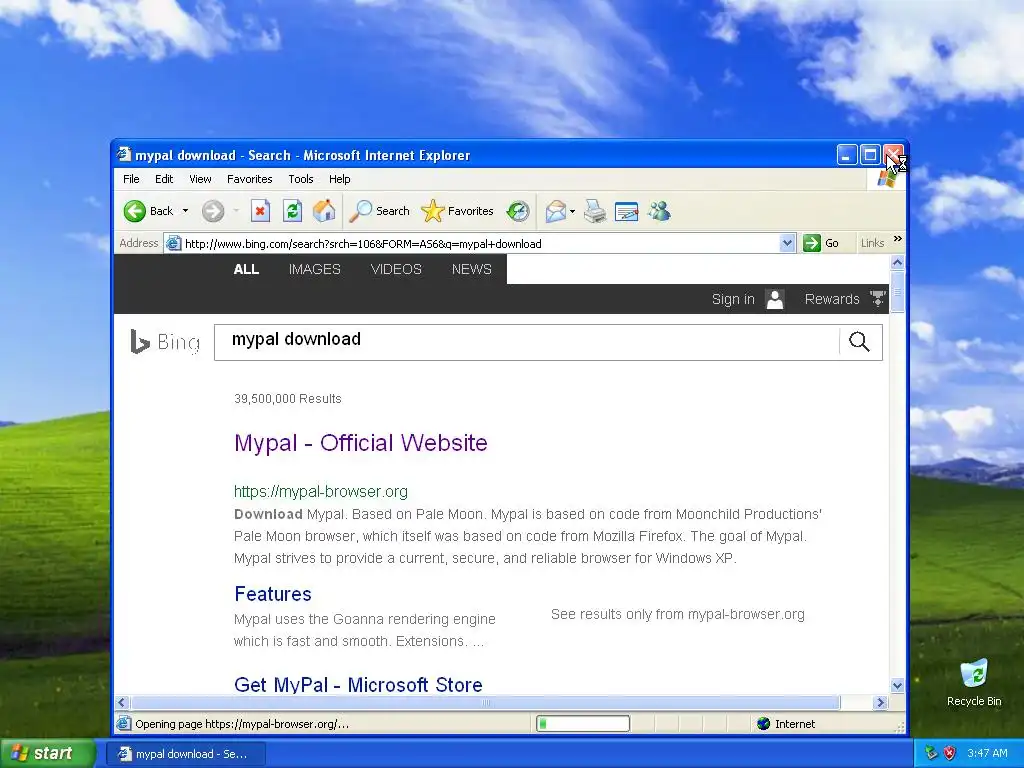Maximize the Internet Explorer window
1024x768 pixels.
[871, 155]
